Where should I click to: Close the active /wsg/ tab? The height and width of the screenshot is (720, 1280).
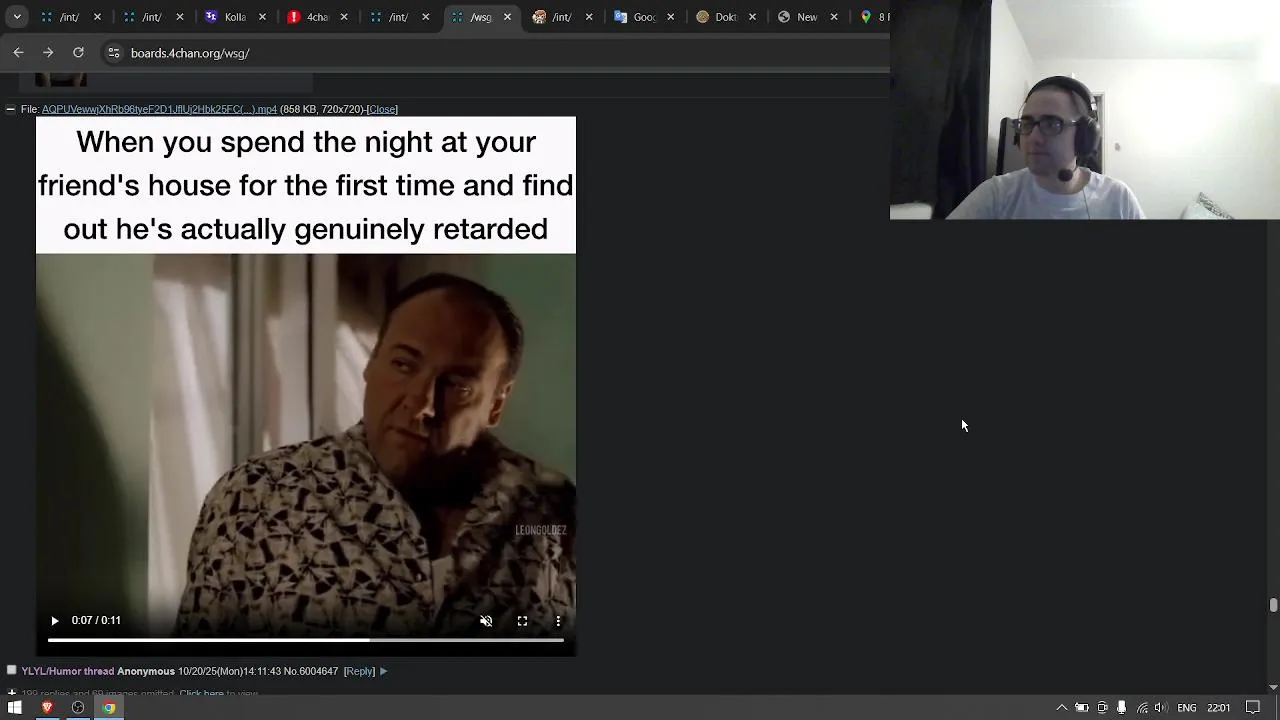tap(507, 17)
